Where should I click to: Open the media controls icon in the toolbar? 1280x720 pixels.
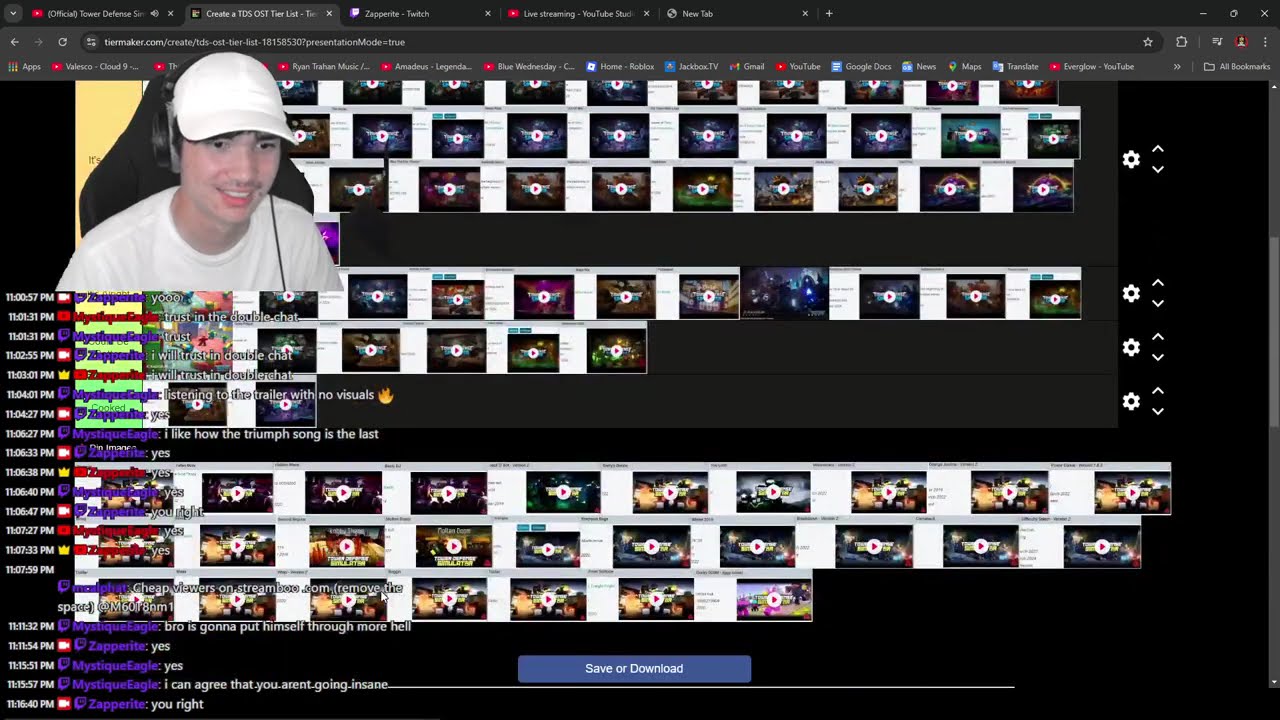coord(1217,42)
